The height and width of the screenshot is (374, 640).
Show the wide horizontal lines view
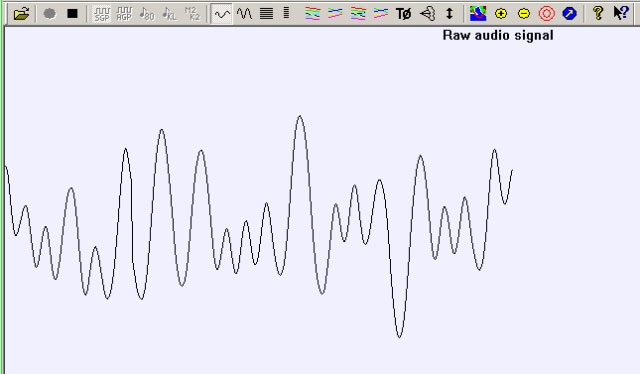(x=267, y=14)
